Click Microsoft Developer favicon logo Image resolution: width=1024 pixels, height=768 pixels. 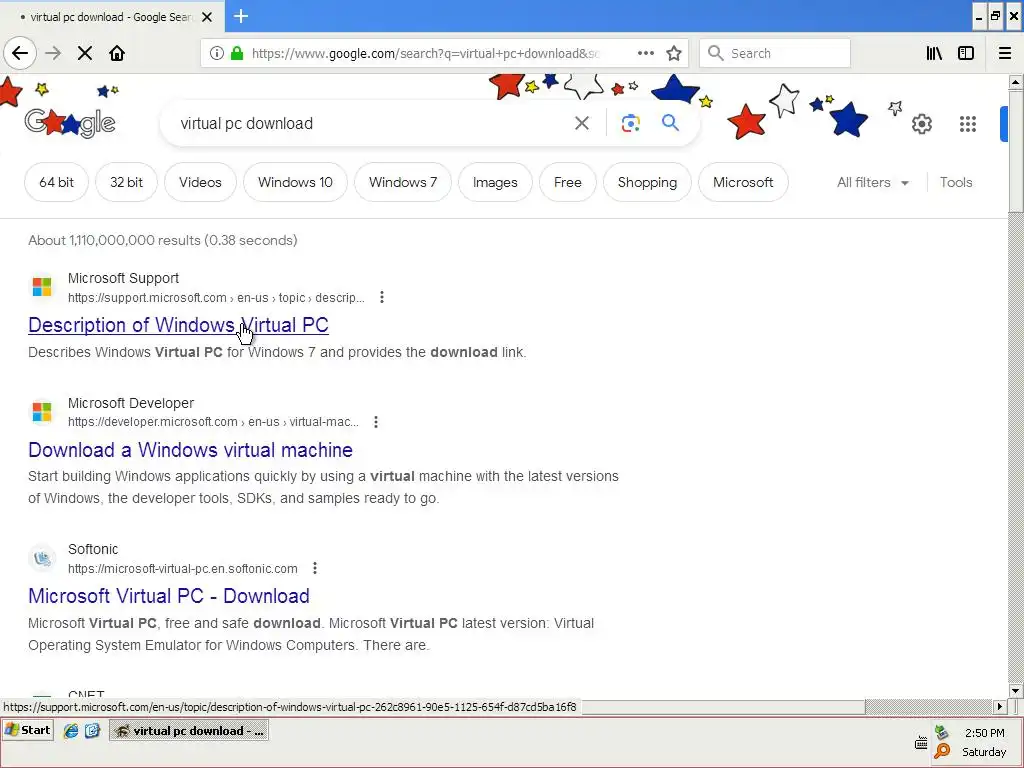(42, 411)
